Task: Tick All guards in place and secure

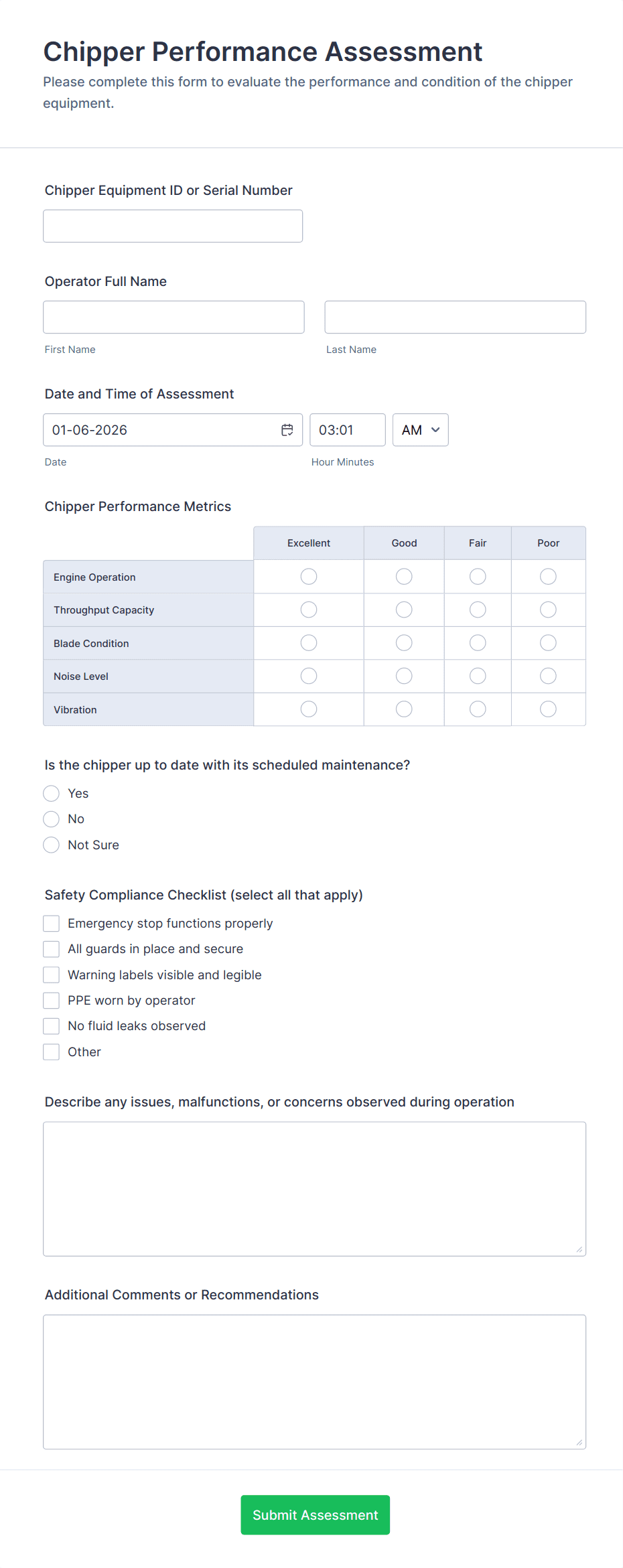Action: (52, 949)
